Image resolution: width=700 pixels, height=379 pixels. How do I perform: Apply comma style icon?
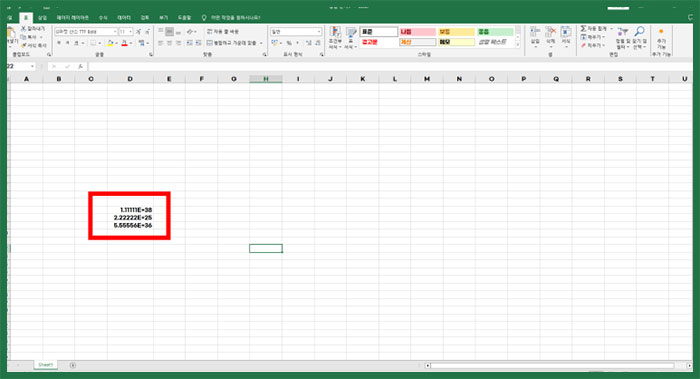point(298,43)
